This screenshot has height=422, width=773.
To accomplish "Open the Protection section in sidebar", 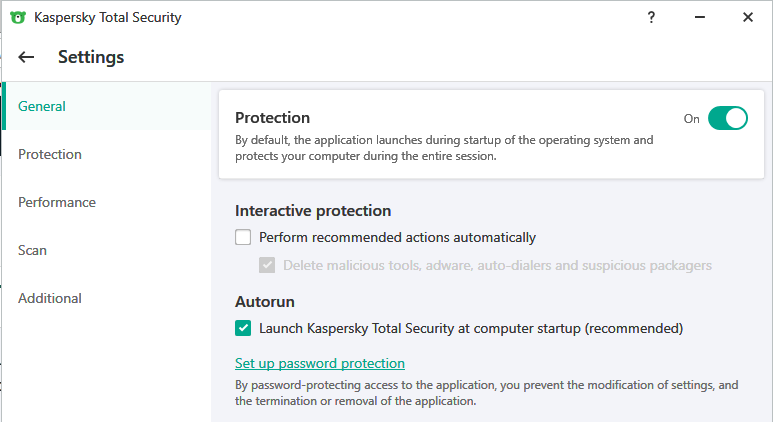I will (50, 154).
